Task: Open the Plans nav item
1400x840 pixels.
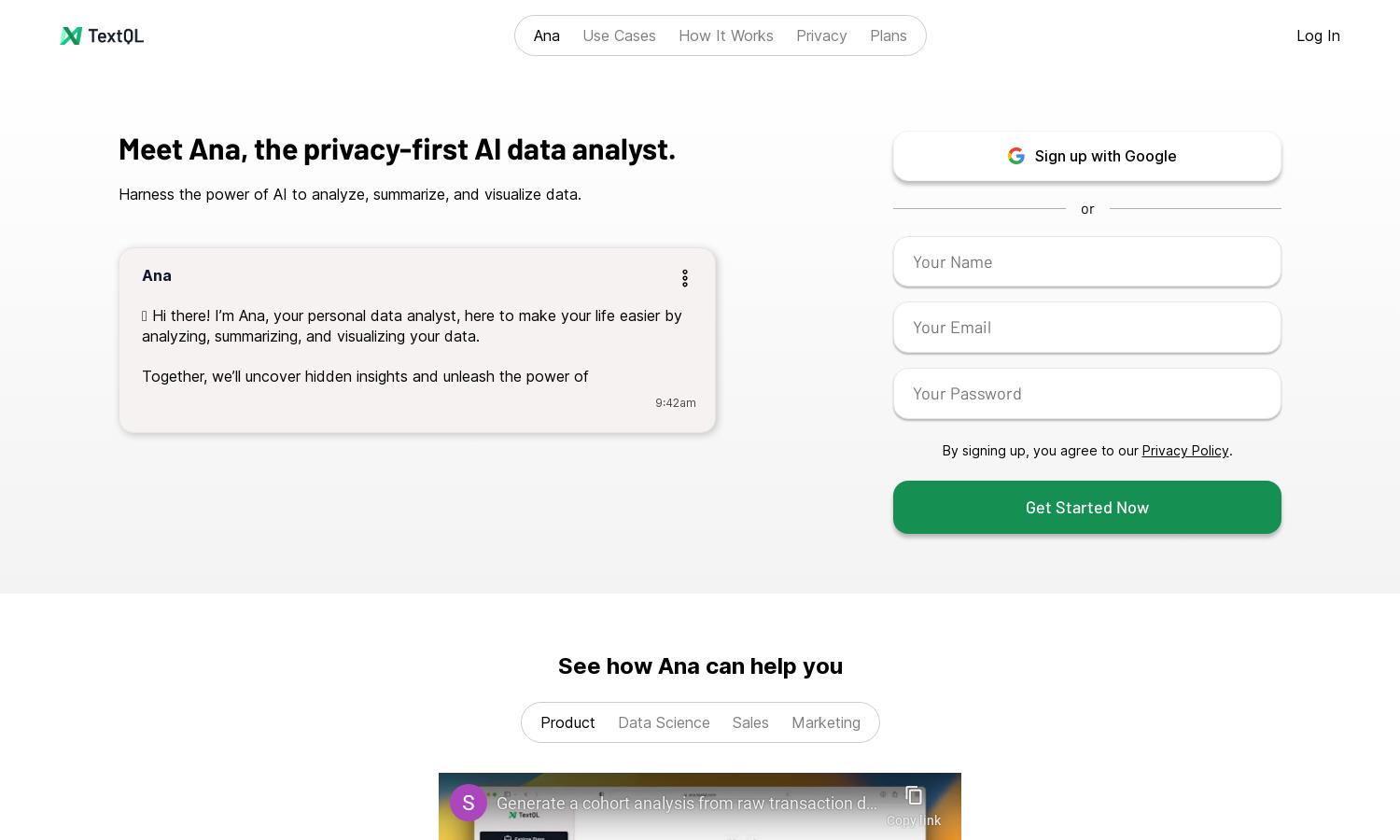Action: pos(889,35)
